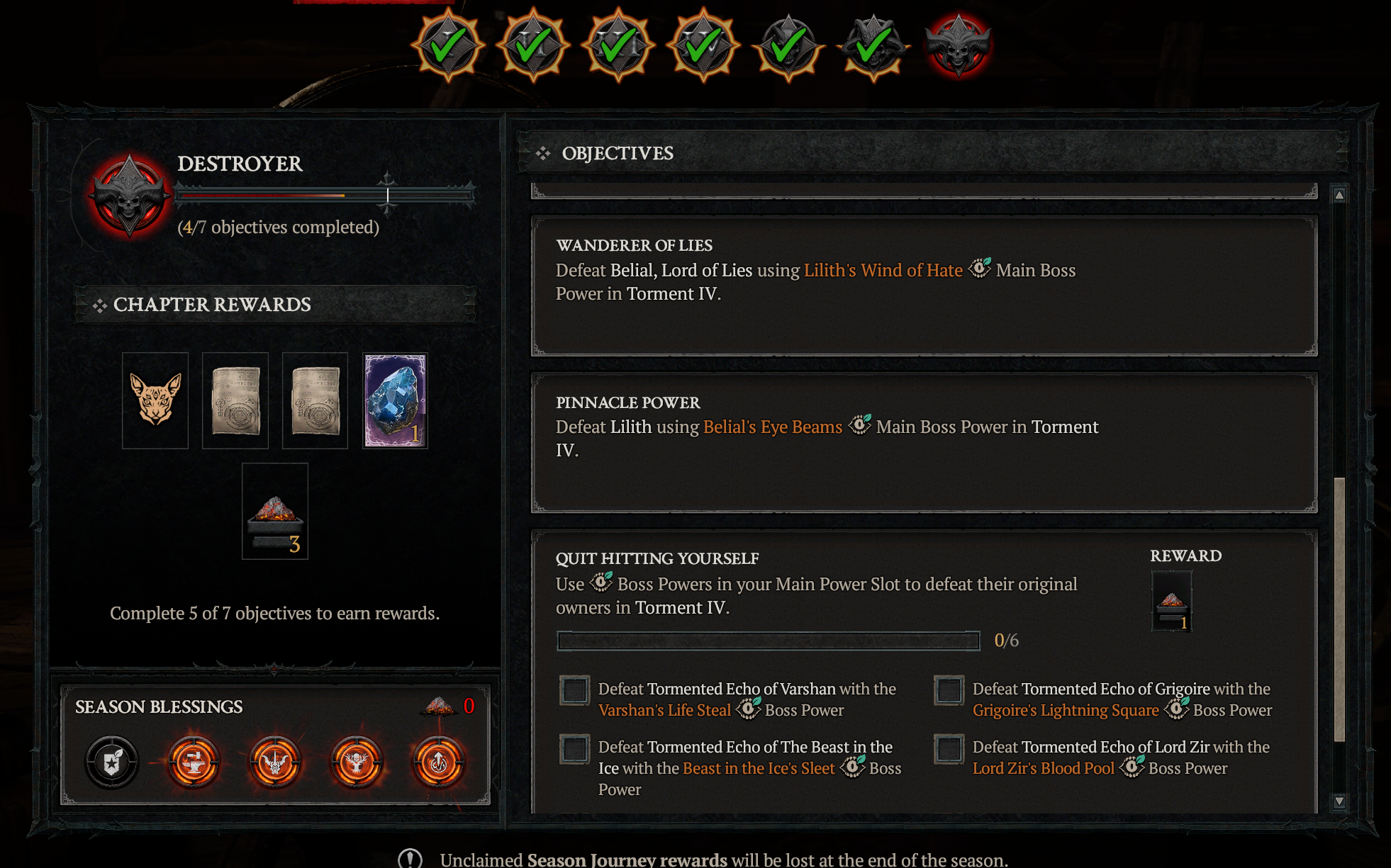Open the sixth chapter tab with checkmark

pyautogui.click(x=873, y=47)
